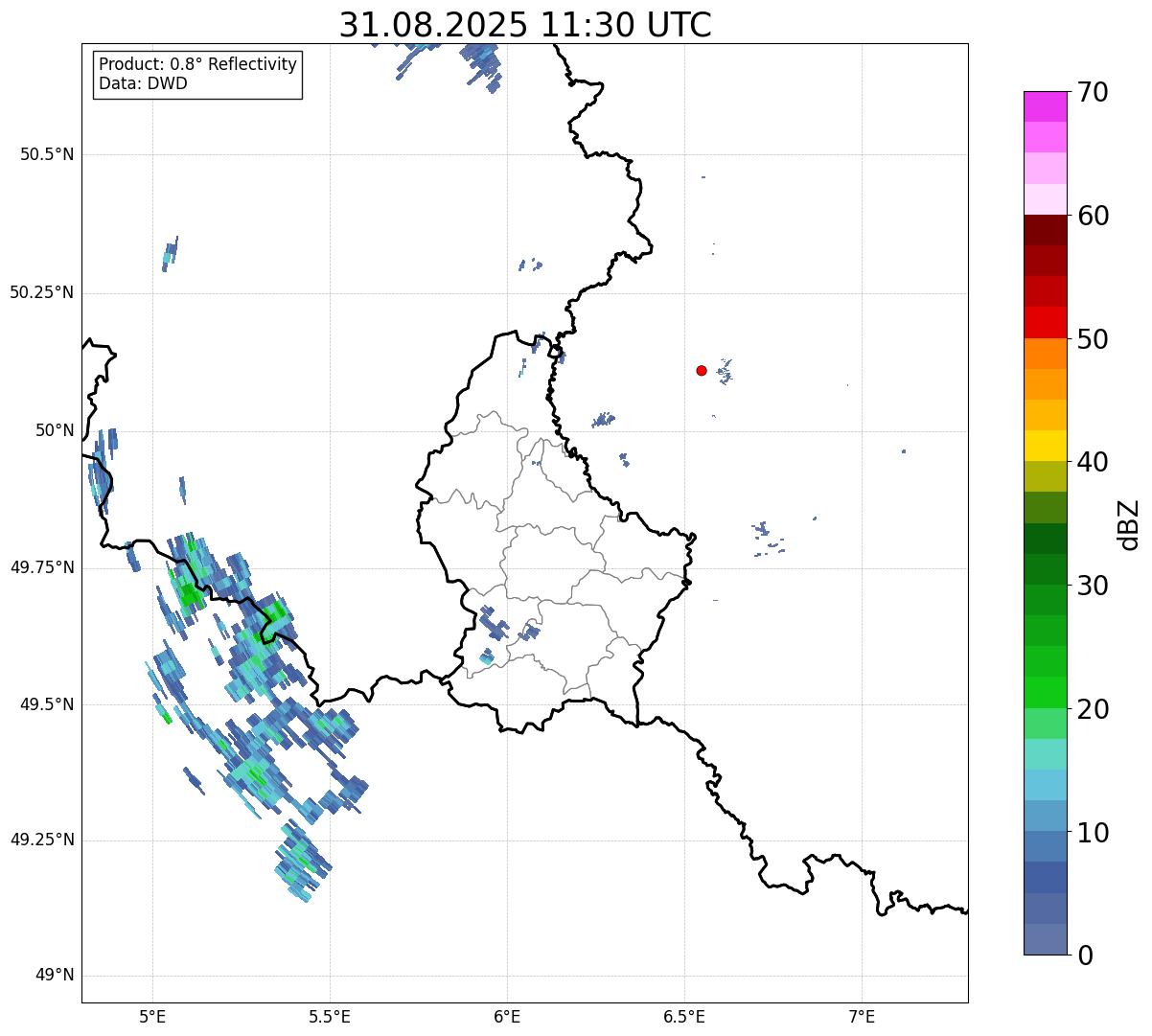Click the olive swatch just below 40
Viewport: 1152px width, 1036px height.
(1046, 476)
